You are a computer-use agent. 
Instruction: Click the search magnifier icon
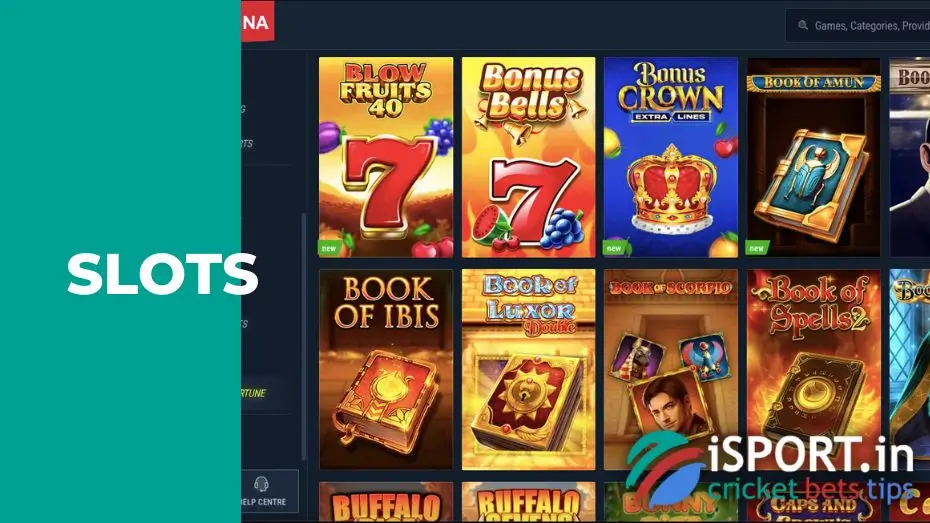(802, 25)
